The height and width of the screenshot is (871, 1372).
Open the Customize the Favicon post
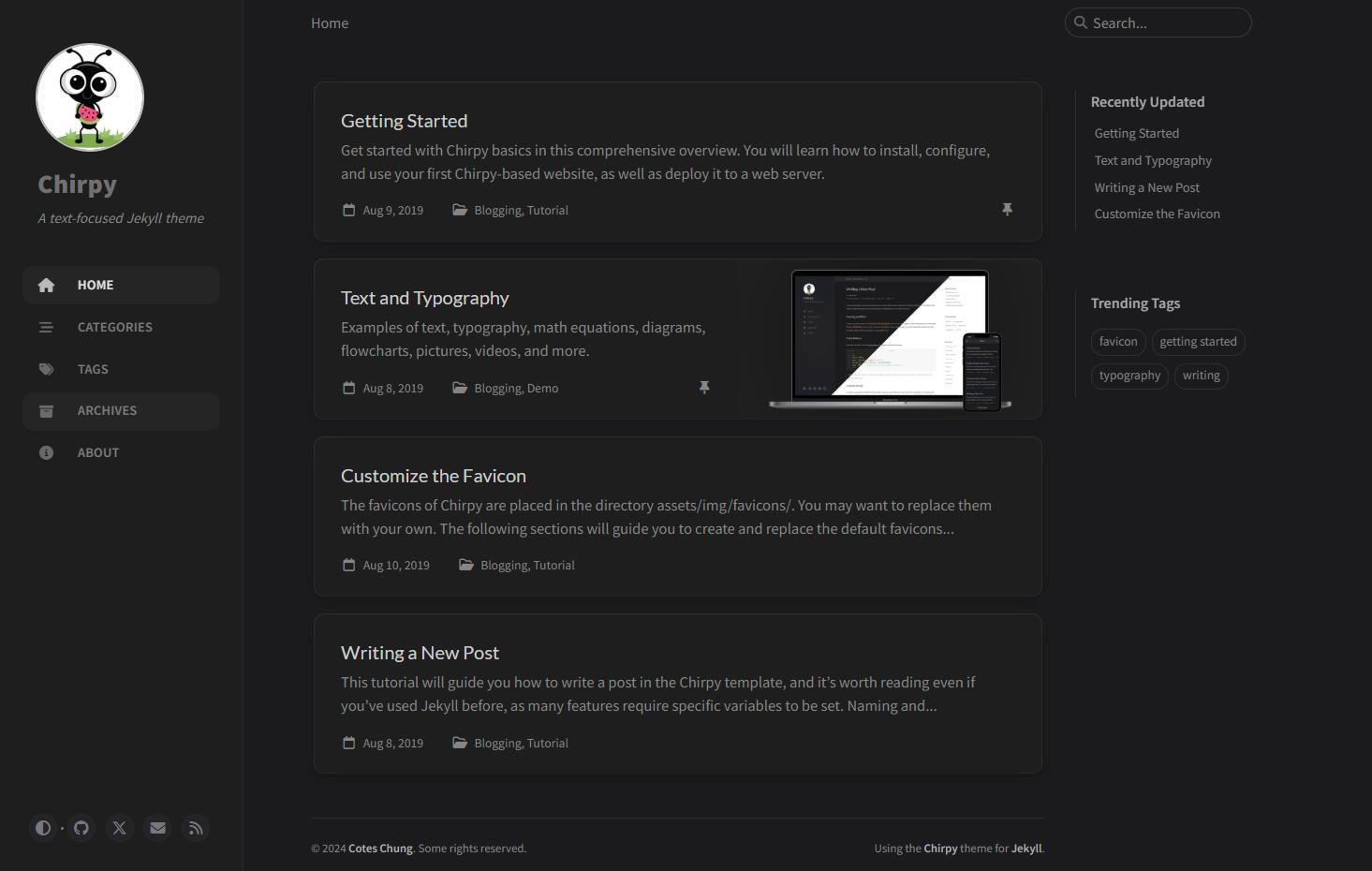[433, 476]
